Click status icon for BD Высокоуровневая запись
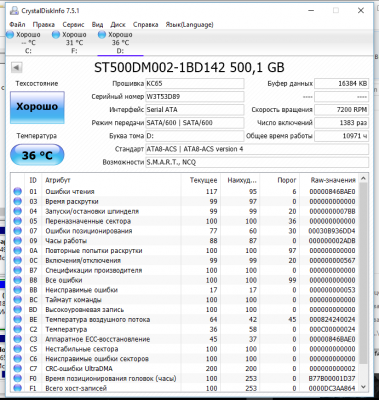The height and width of the screenshot is (400, 379). pyautogui.click(x=17, y=310)
